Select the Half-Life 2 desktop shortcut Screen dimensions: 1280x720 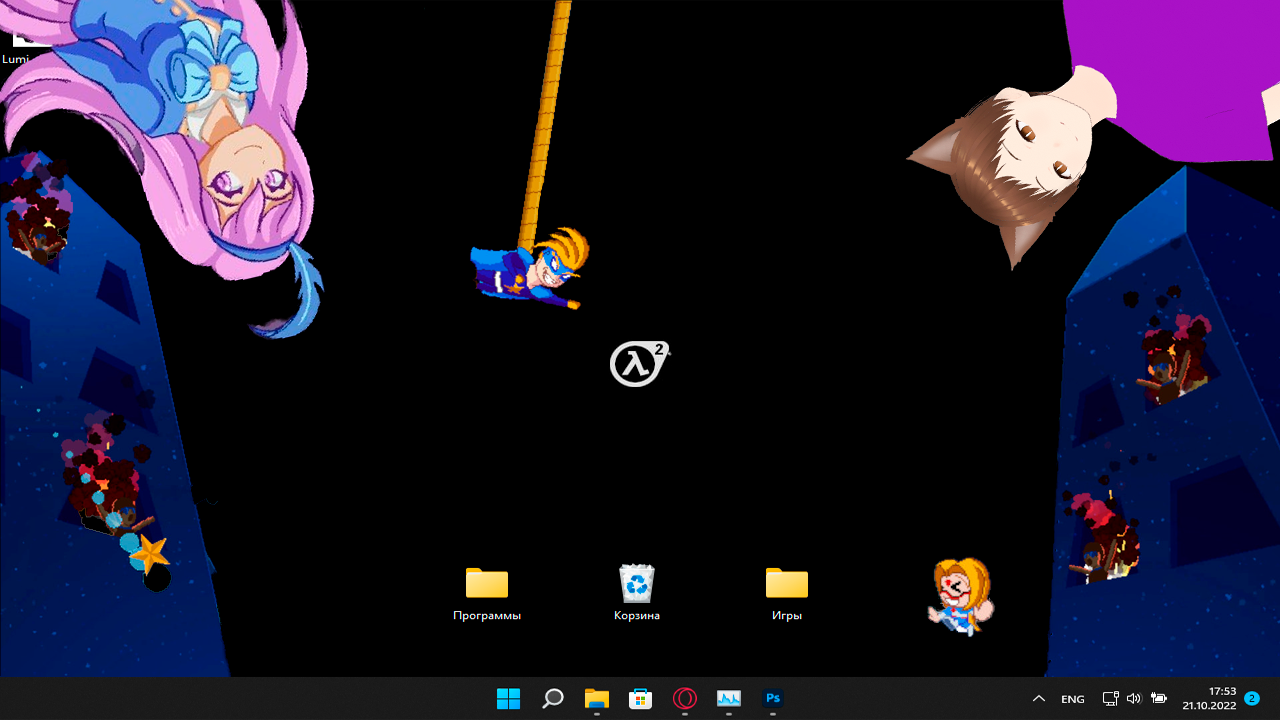[x=639, y=363]
